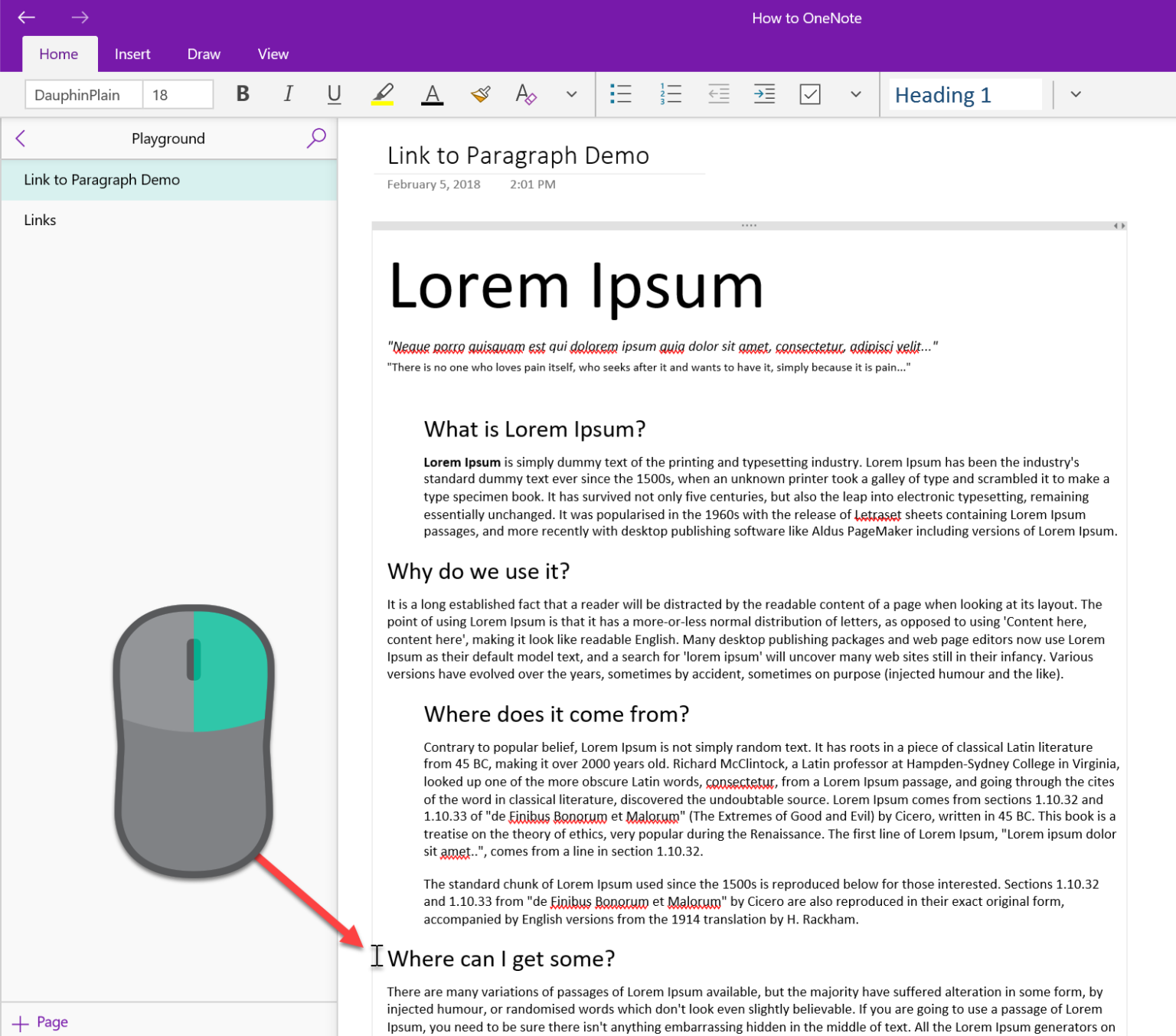Open the Insert ribbon tab
Image resolution: width=1176 pixels, height=1036 pixels.
(x=132, y=54)
